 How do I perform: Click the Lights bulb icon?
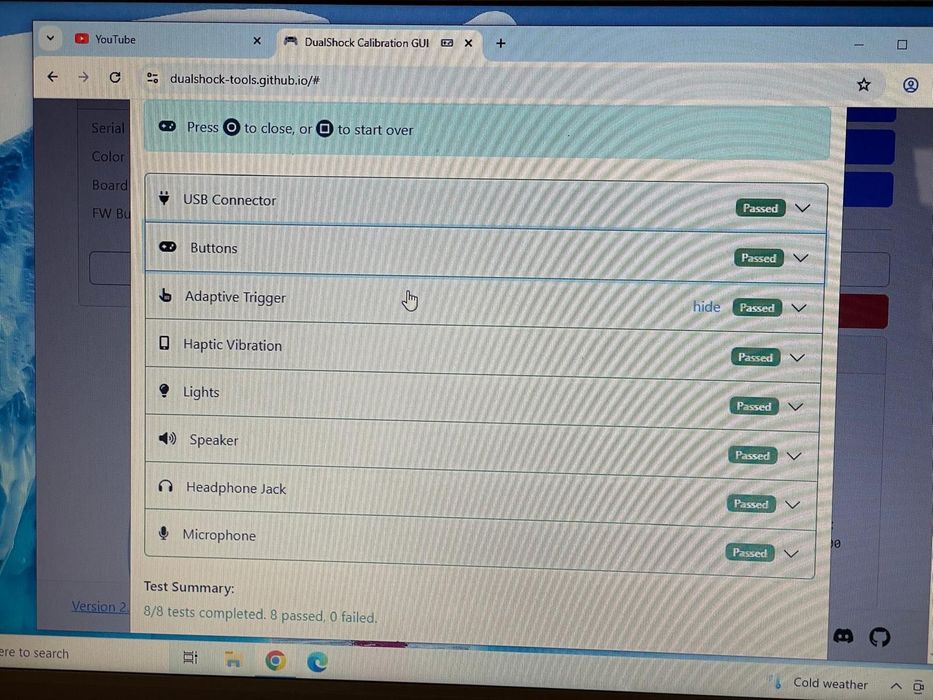point(164,390)
